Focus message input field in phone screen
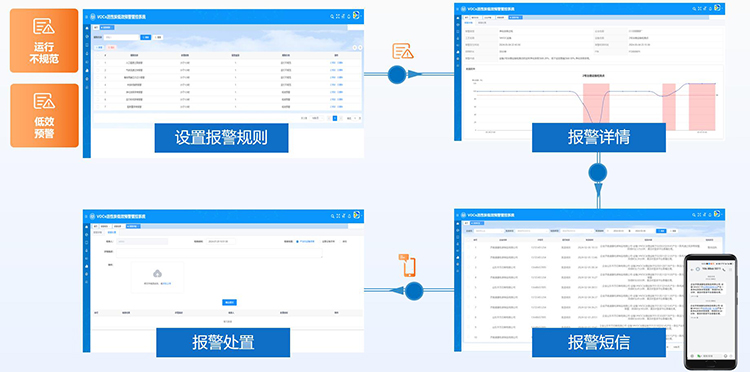Viewport: 750px width, 372px height. coord(710,356)
